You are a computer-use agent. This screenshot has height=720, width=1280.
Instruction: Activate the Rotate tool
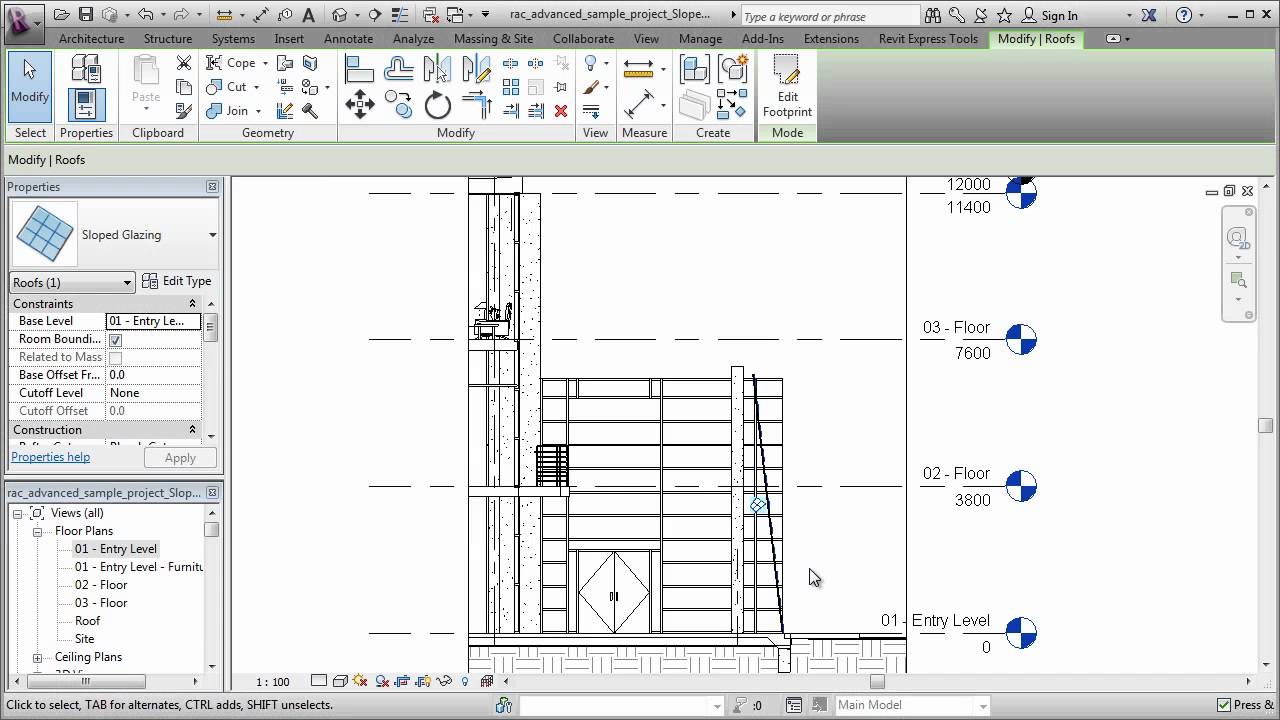(x=437, y=104)
